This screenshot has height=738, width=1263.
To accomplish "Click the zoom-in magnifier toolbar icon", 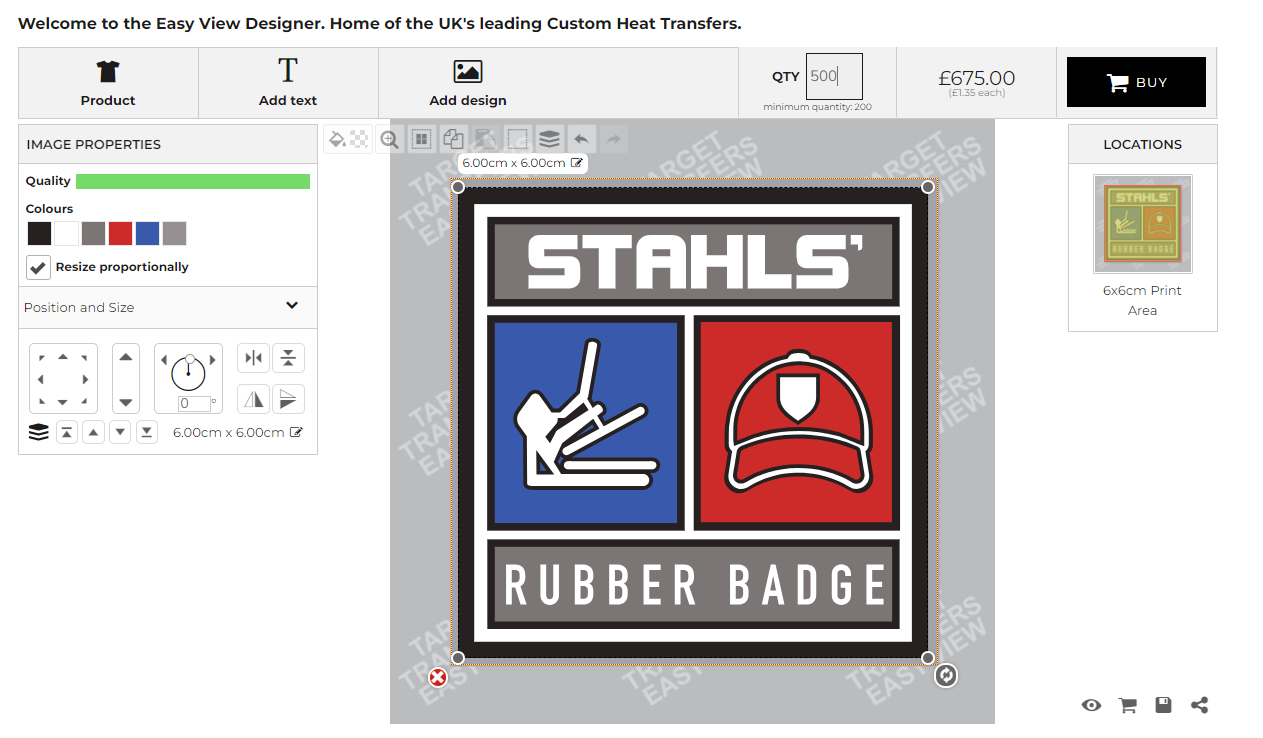I will tap(390, 139).
